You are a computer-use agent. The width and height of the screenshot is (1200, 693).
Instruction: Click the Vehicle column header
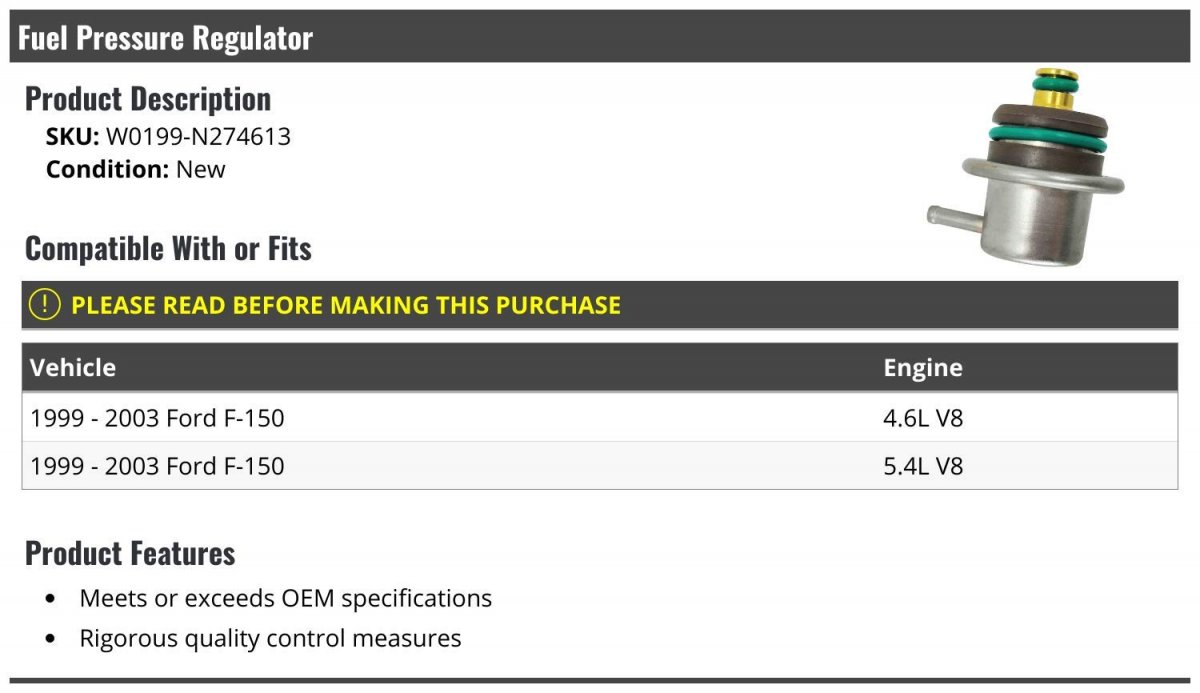tap(73, 367)
